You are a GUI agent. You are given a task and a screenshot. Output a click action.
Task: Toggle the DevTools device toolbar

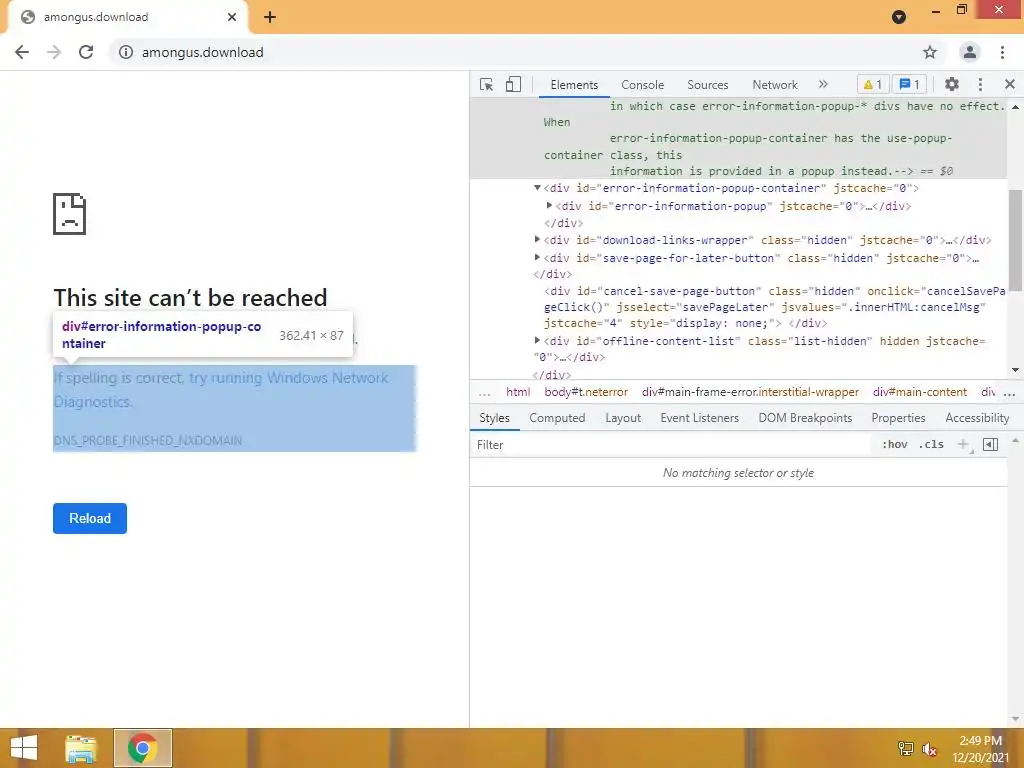513,84
